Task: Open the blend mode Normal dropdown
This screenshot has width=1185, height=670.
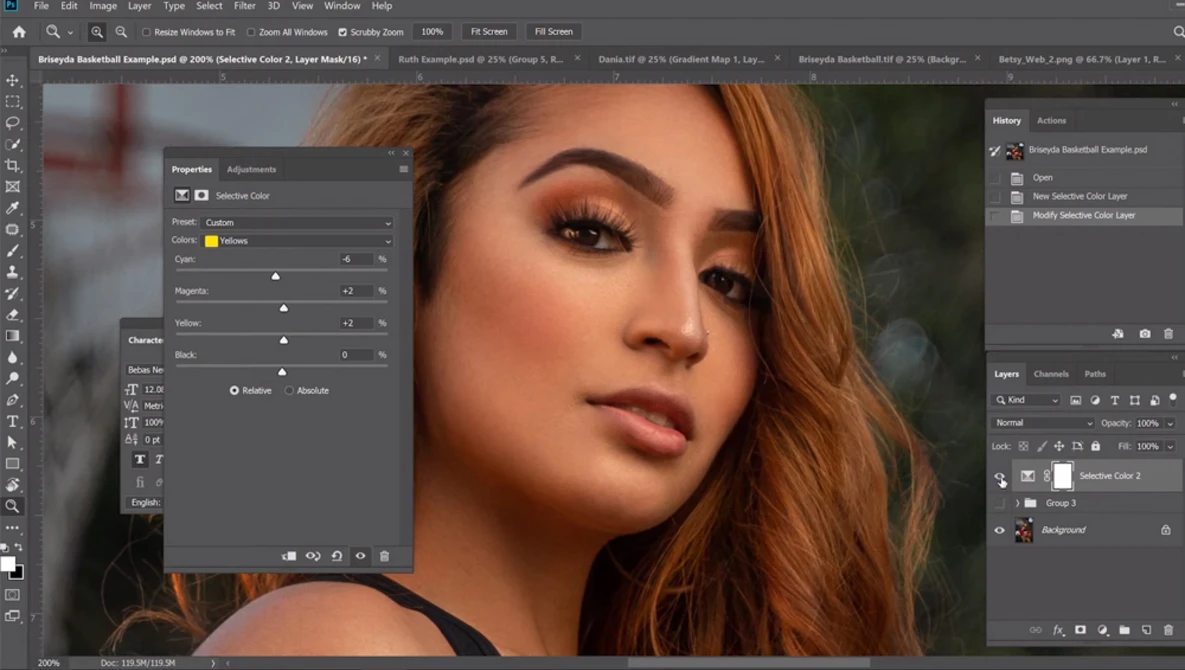Action: pos(1042,423)
